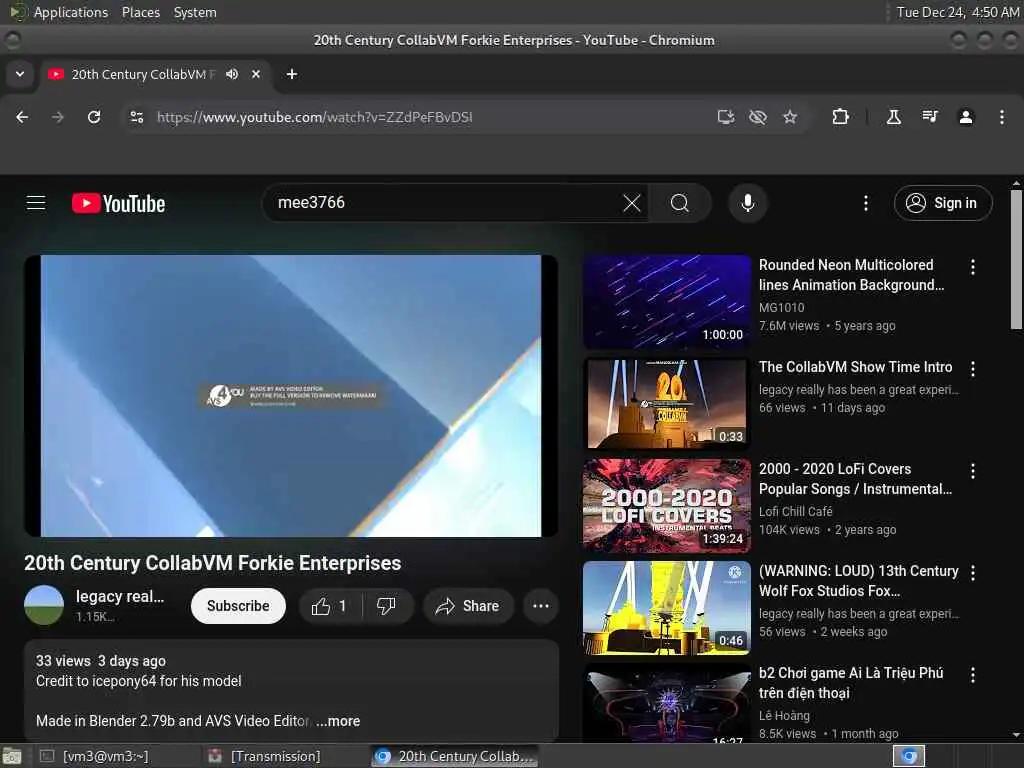
Task: Open the YouTube hamburger guide menu
Action: tap(36, 203)
